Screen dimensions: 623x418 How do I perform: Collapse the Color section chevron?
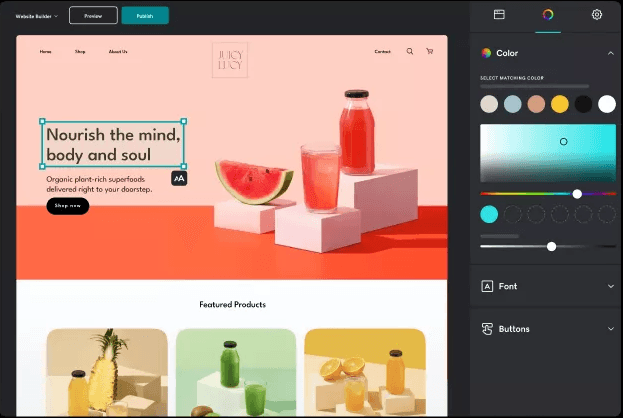coord(611,53)
